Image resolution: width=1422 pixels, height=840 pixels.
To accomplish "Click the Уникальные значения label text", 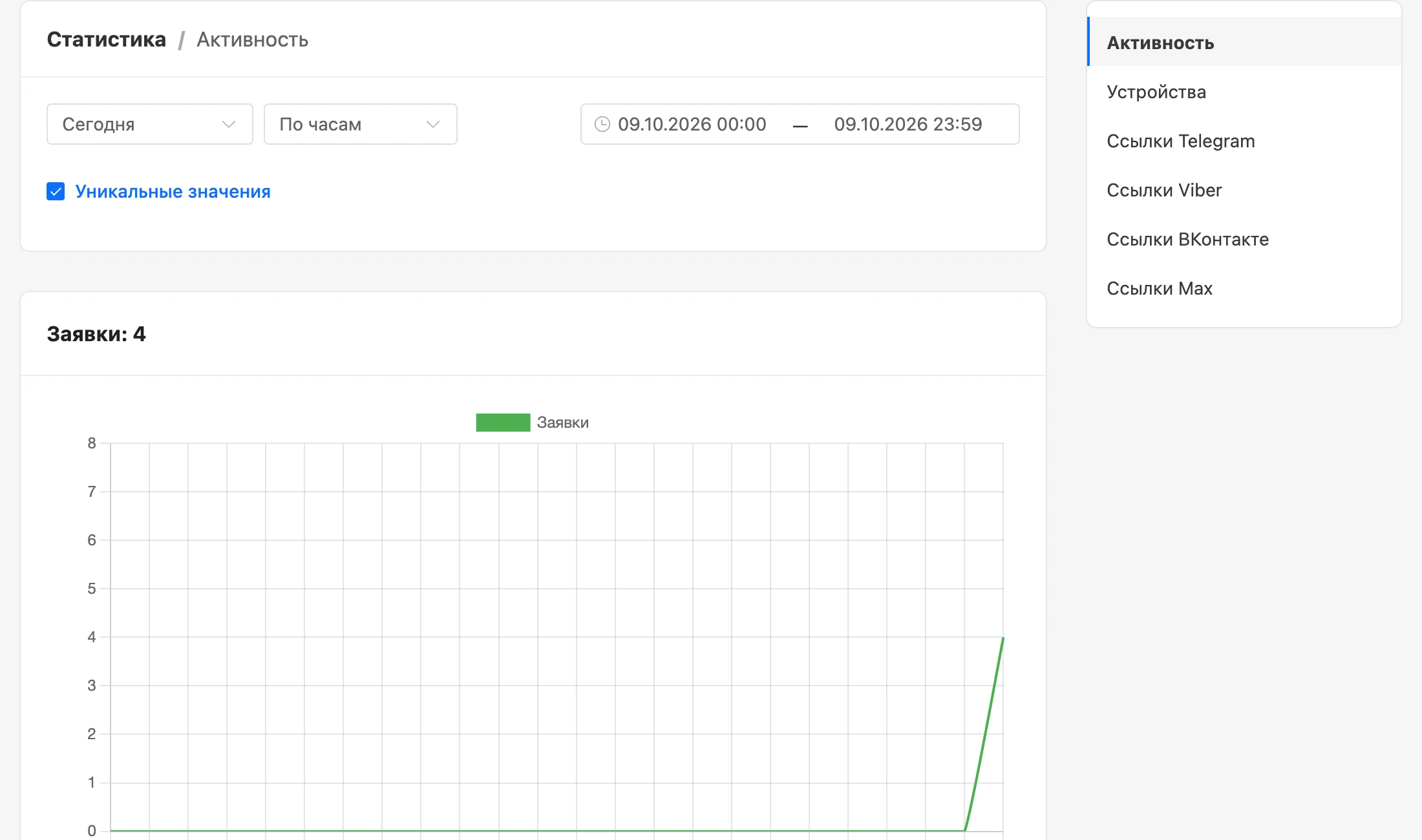I will tap(173, 191).
